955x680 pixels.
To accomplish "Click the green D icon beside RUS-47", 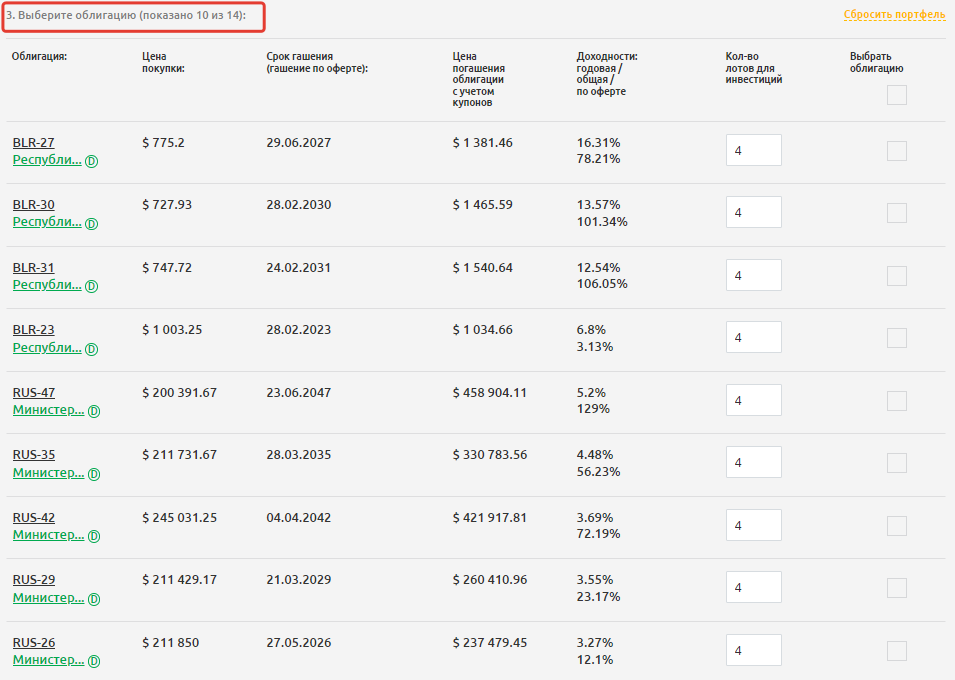I will click(x=94, y=411).
